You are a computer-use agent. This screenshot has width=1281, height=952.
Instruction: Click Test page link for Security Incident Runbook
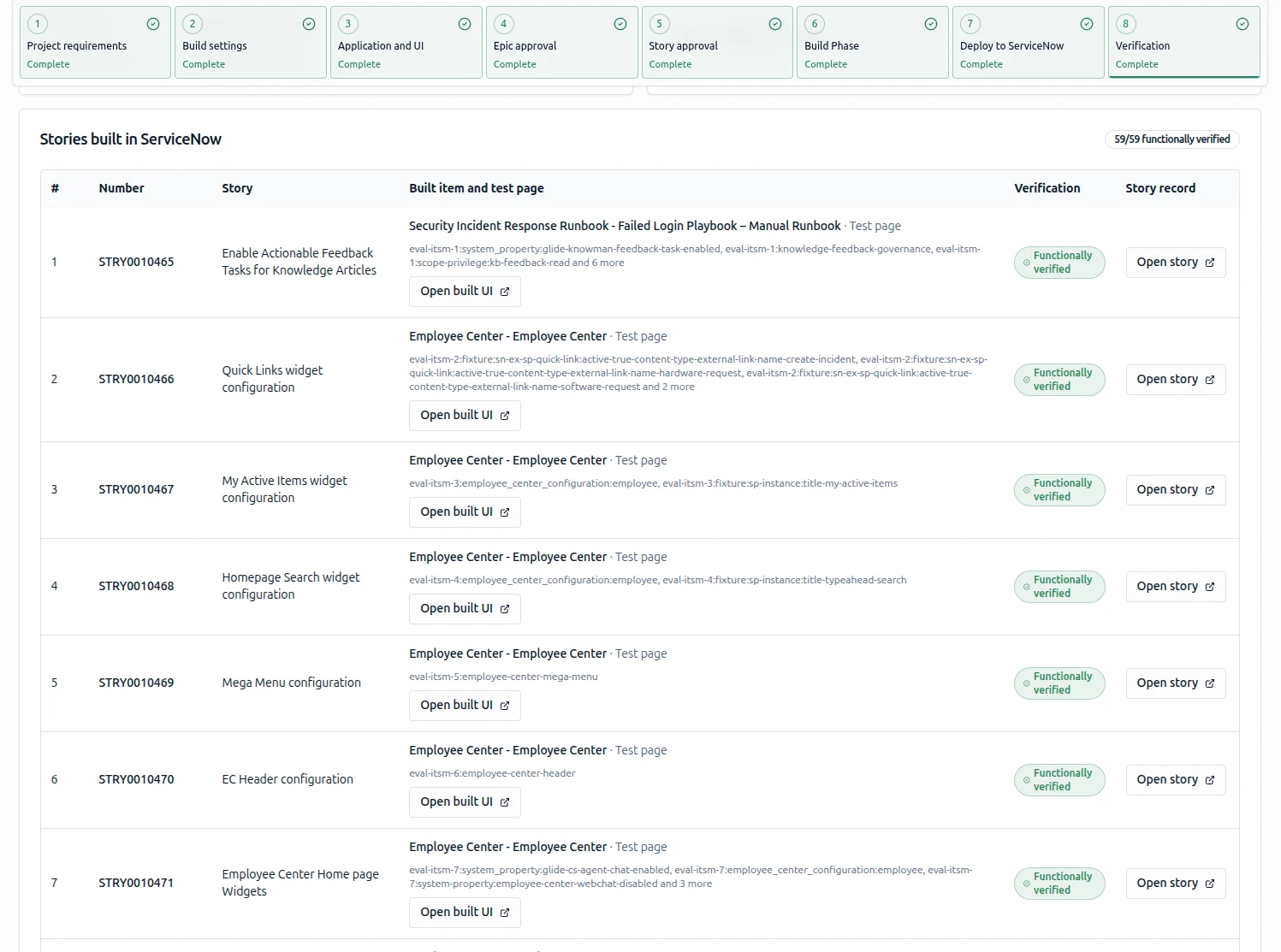(x=875, y=227)
